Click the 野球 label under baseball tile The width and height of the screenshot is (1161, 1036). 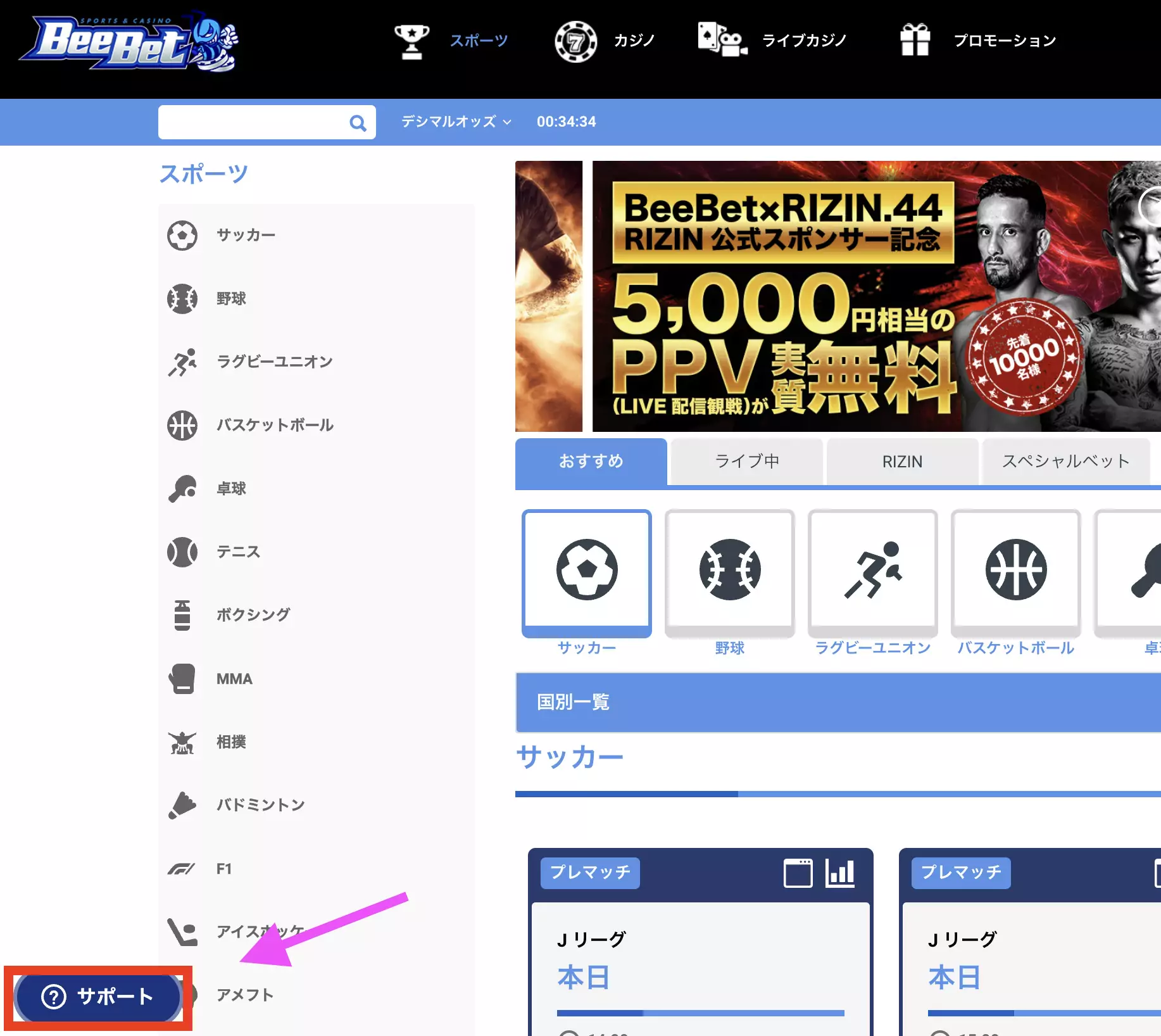(x=730, y=648)
